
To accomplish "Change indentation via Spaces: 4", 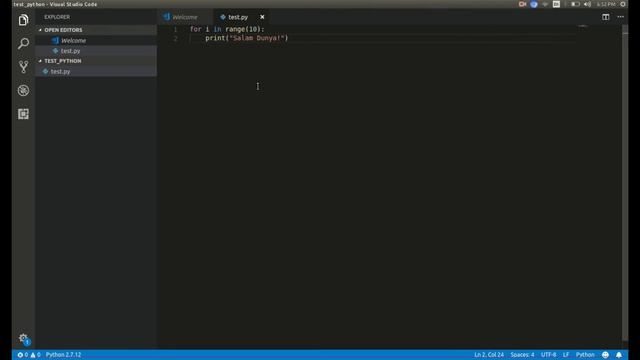I will point(522,355).
